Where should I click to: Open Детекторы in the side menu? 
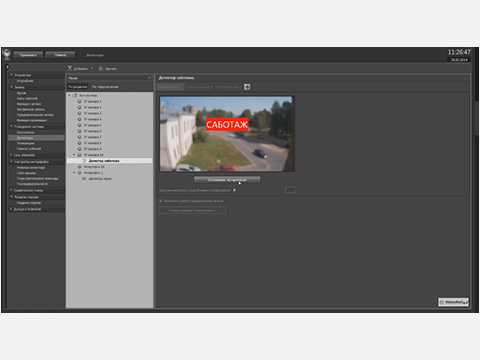pos(36,138)
